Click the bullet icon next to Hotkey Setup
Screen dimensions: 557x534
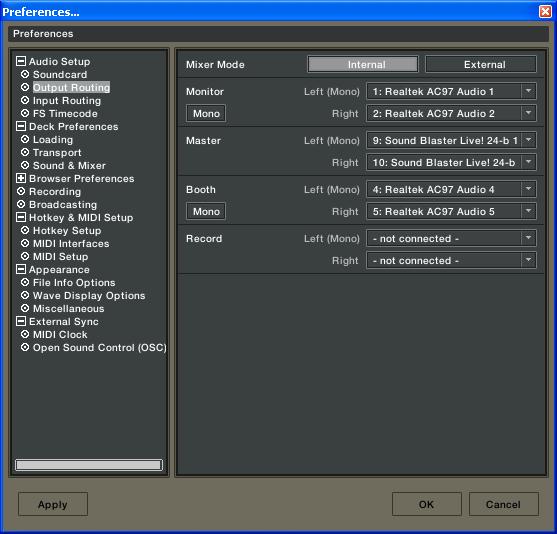pos(25,230)
